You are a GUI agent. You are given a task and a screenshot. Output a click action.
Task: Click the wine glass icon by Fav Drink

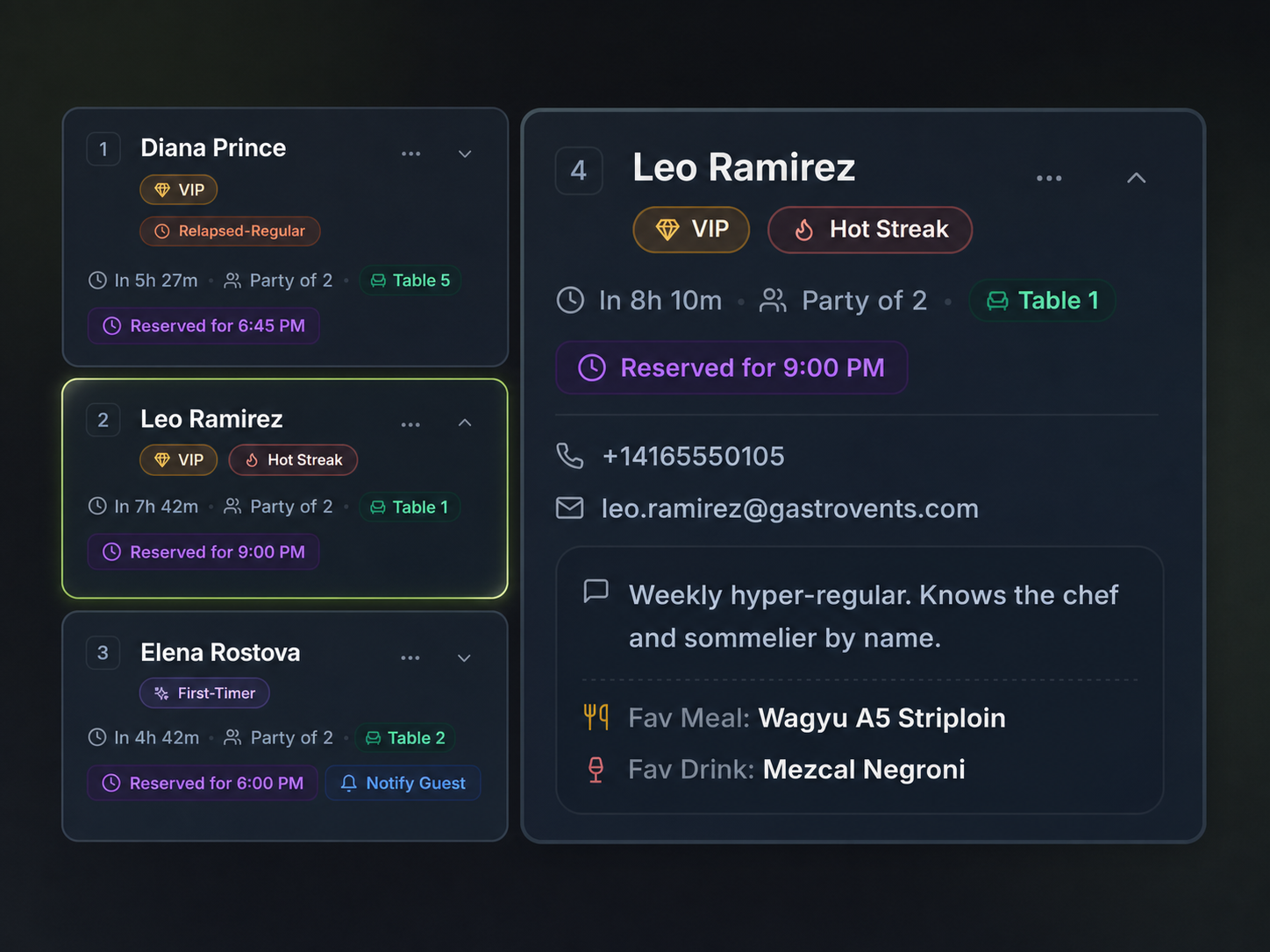point(596,770)
